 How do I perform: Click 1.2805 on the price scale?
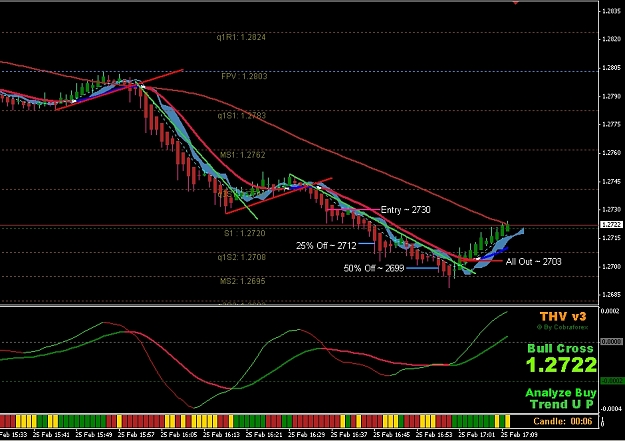pos(611,68)
